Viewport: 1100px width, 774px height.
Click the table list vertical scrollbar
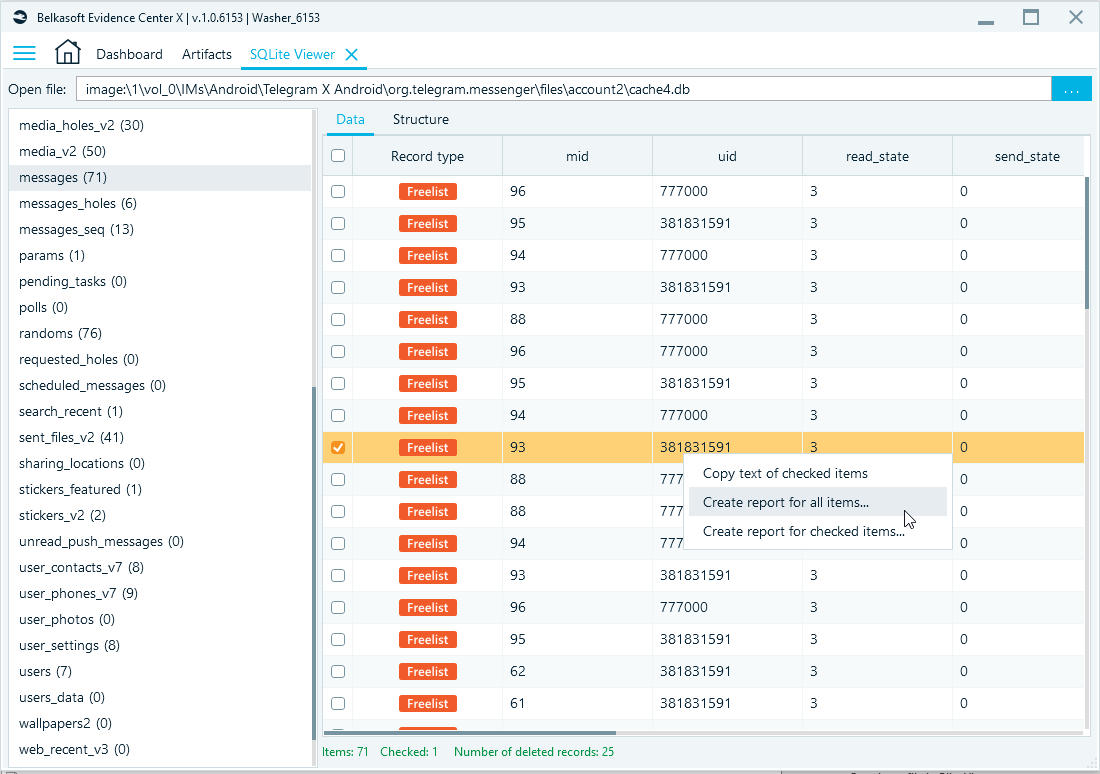click(x=314, y=561)
